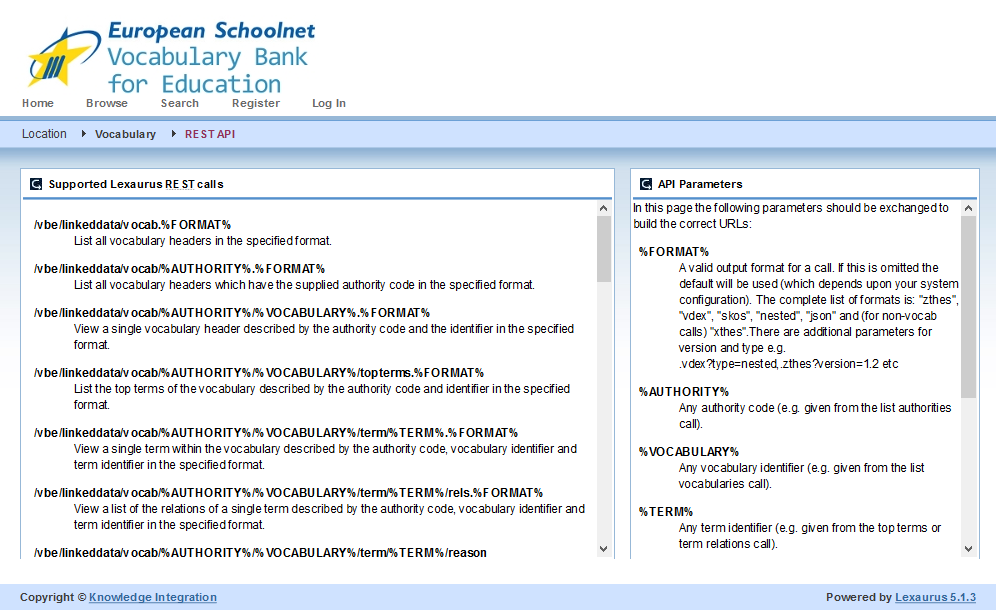Image resolution: width=996 pixels, height=610 pixels.
Task: Click the 'Supported Lexaurus REST calls' title
Action: click(x=136, y=184)
